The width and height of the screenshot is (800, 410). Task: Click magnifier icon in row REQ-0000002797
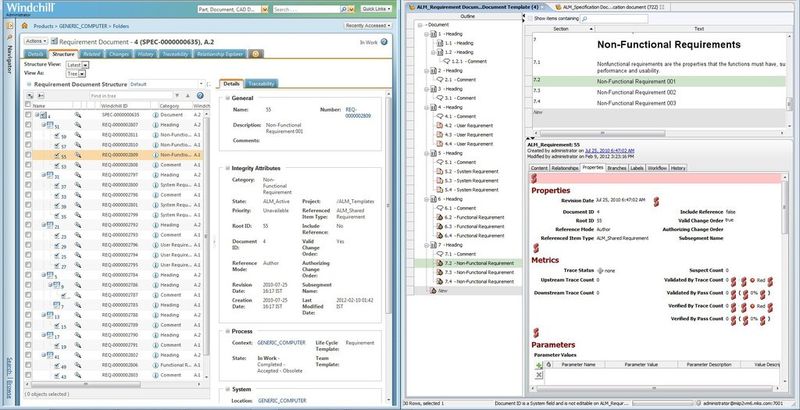78,174
